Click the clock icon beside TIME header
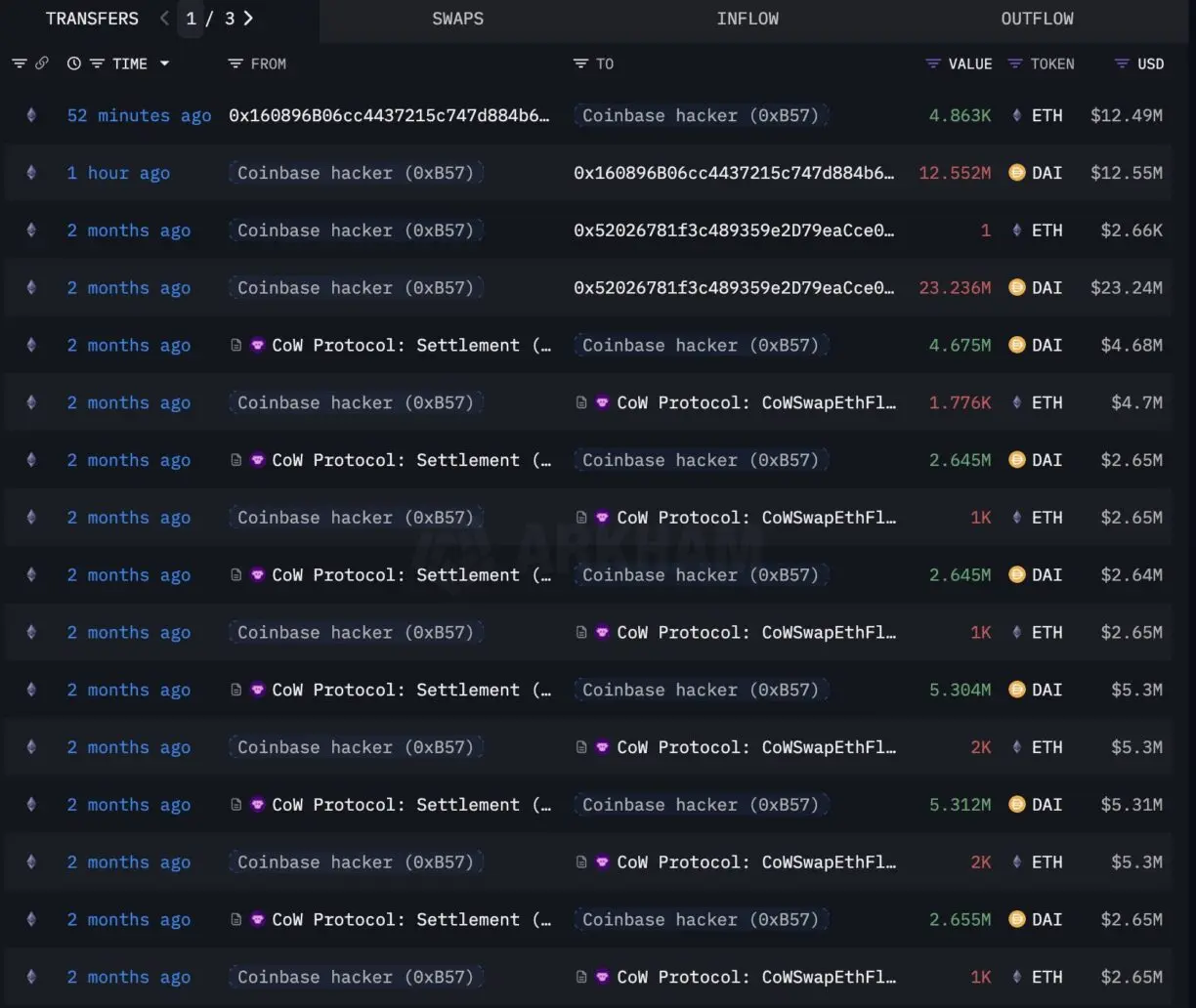 pyautogui.click(x=73, y=63)
